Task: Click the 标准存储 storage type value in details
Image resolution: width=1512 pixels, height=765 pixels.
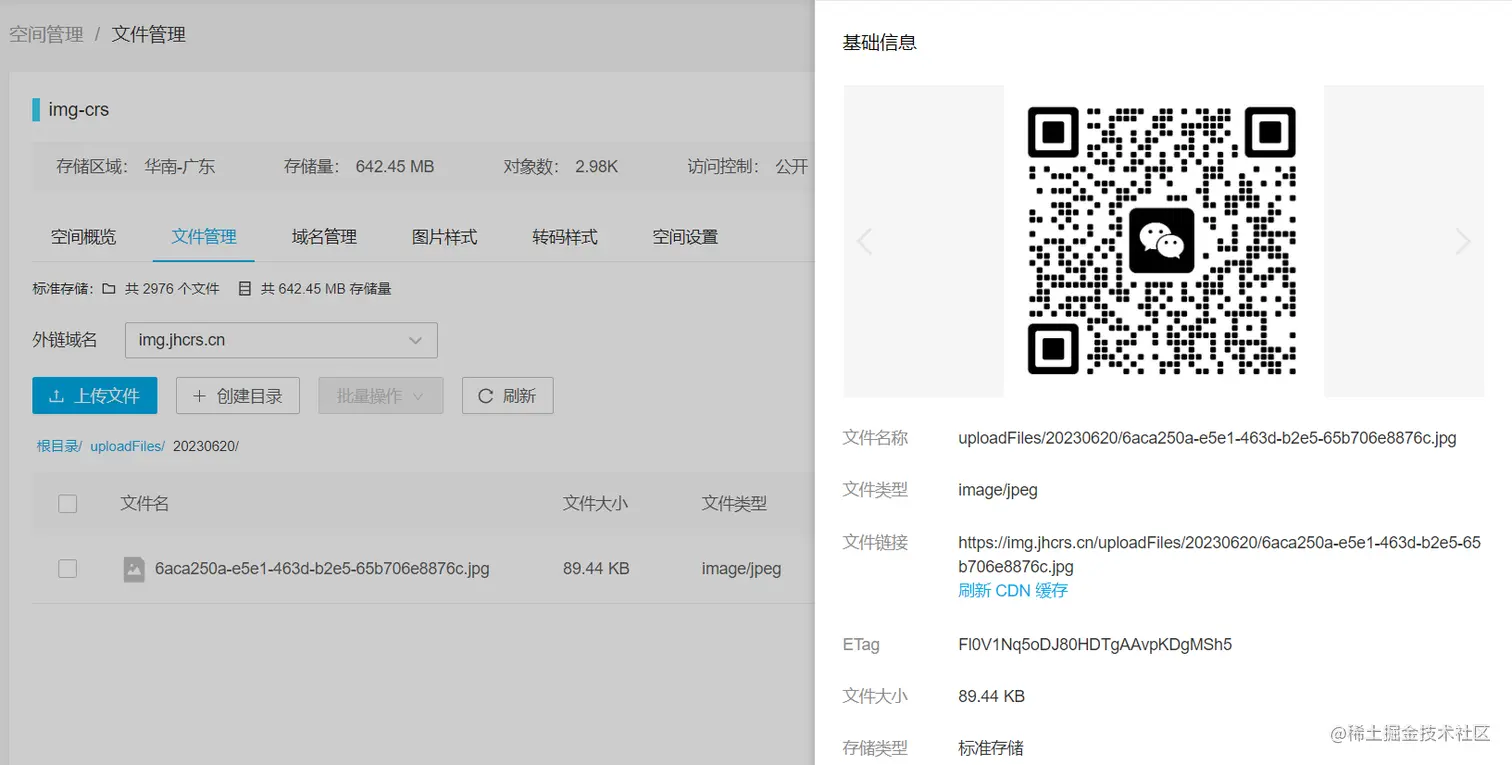Action: pyautogui.click(x=991, y=748)
